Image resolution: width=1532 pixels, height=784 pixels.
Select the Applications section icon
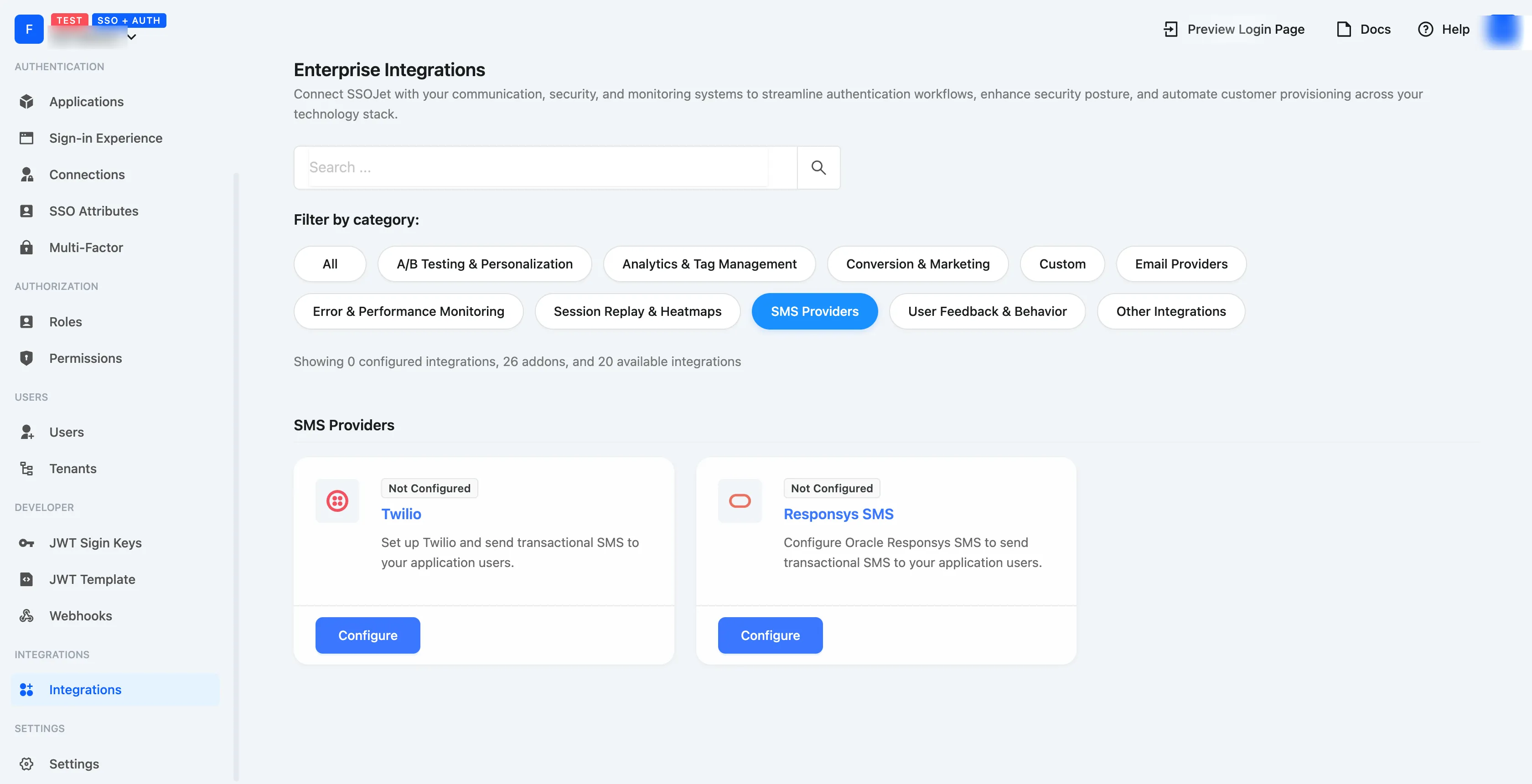[x=27, y=101]
